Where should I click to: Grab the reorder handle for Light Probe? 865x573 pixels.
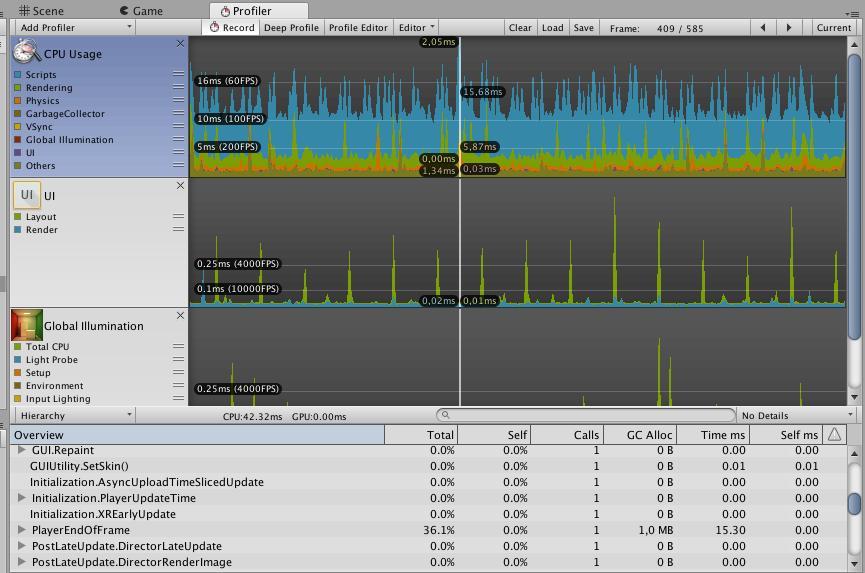point(178,359)
